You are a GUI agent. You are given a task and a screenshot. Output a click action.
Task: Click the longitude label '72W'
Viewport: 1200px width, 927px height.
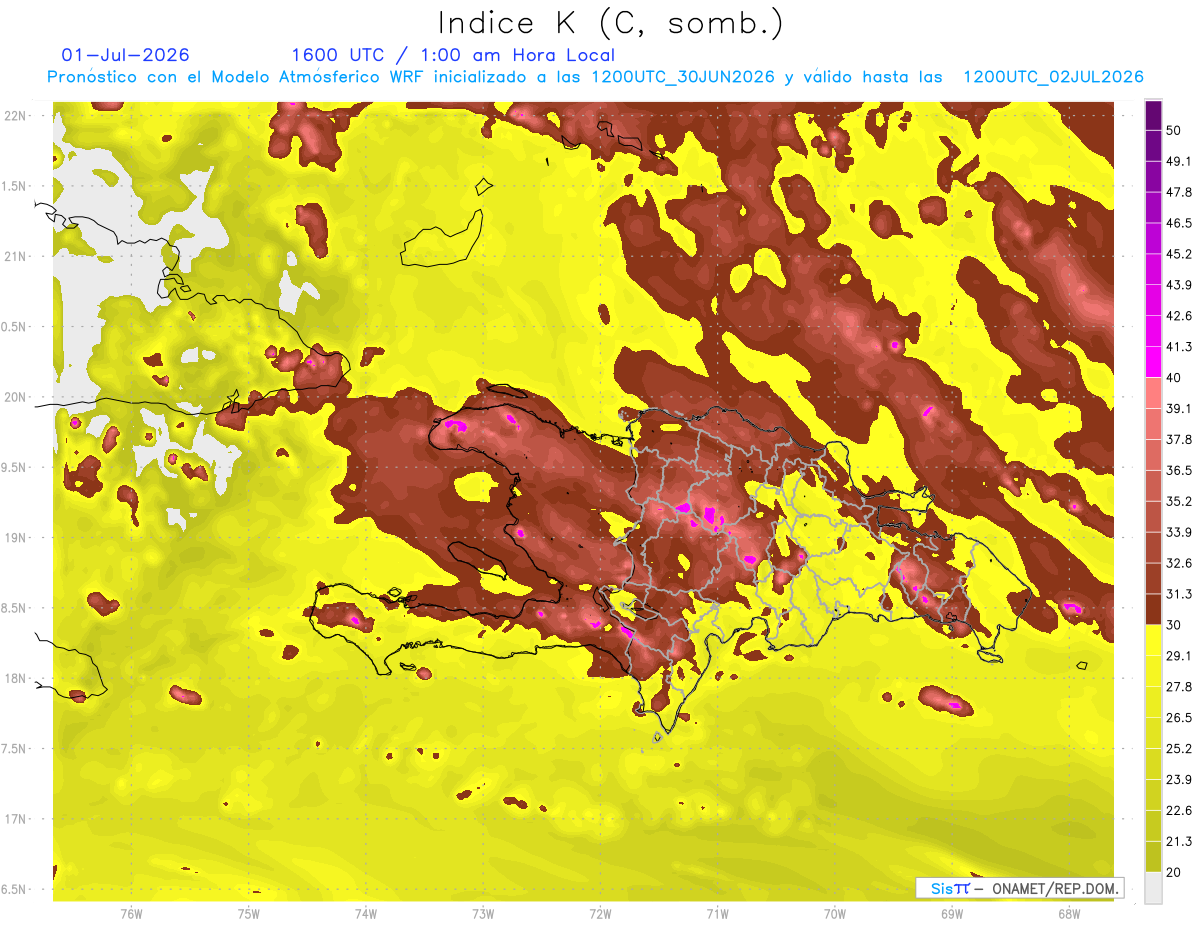[x=600, y=914]
